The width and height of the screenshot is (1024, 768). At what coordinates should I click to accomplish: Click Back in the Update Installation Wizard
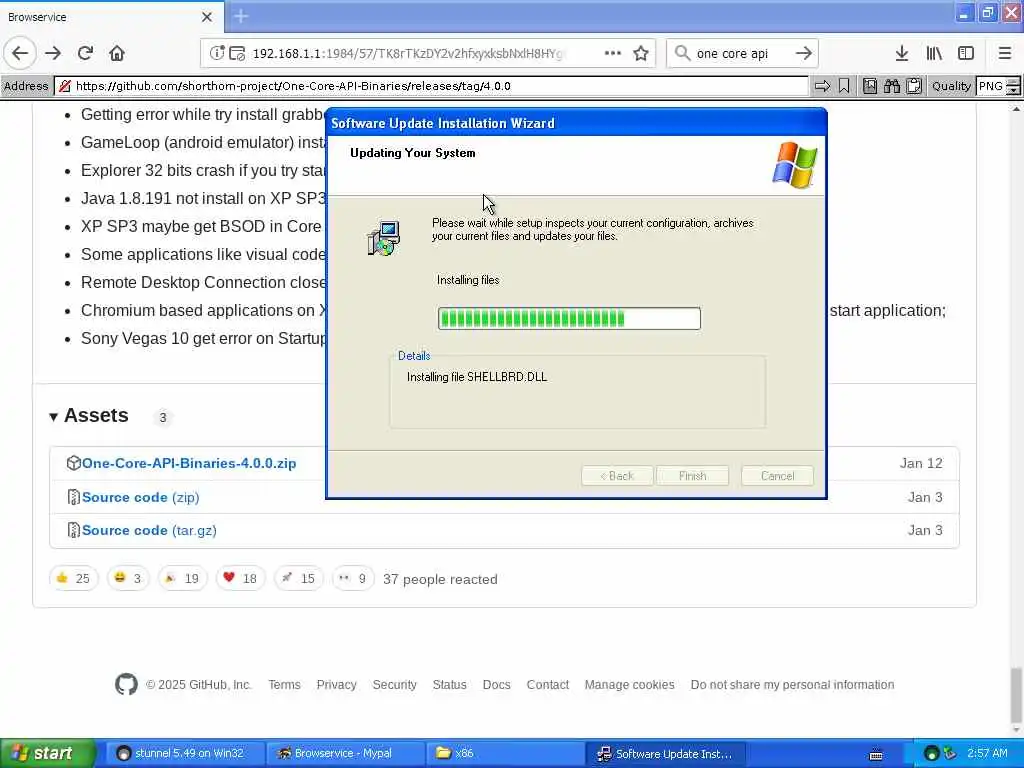[617, 475]
